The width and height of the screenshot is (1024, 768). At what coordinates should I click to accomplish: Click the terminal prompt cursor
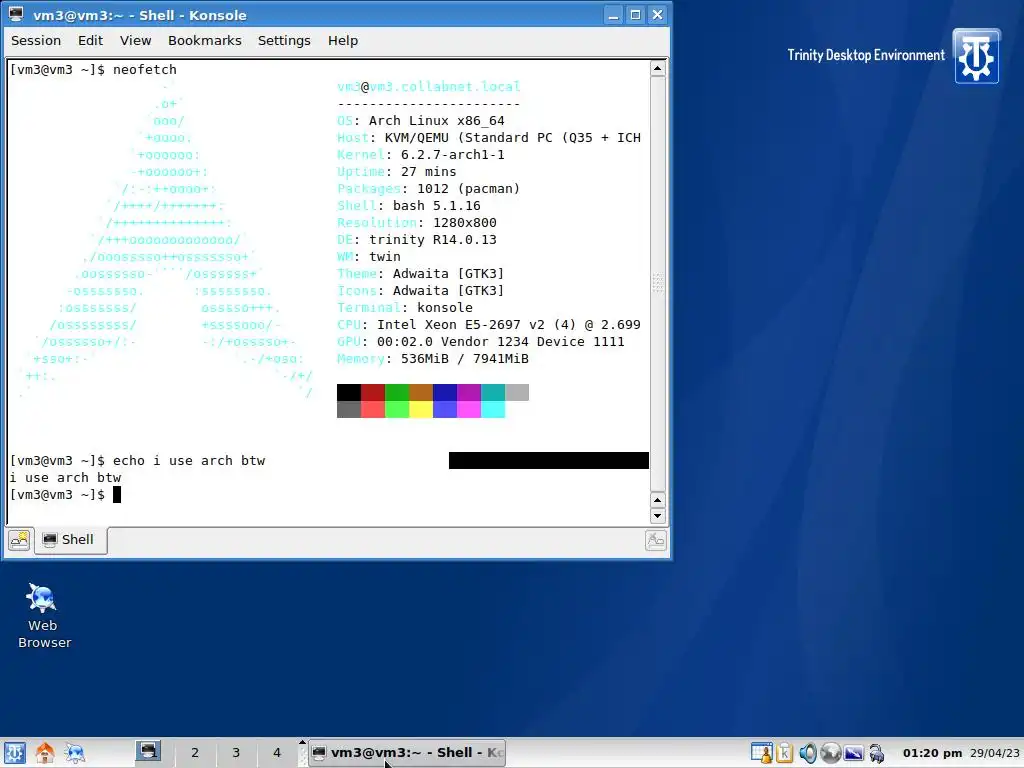[117, 494]
